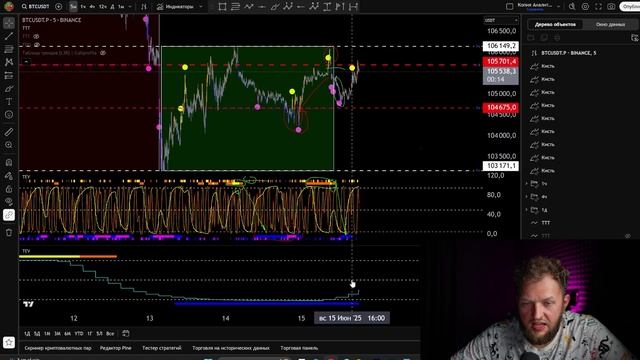Select the crosshair cursor tool

click(9, 23)
